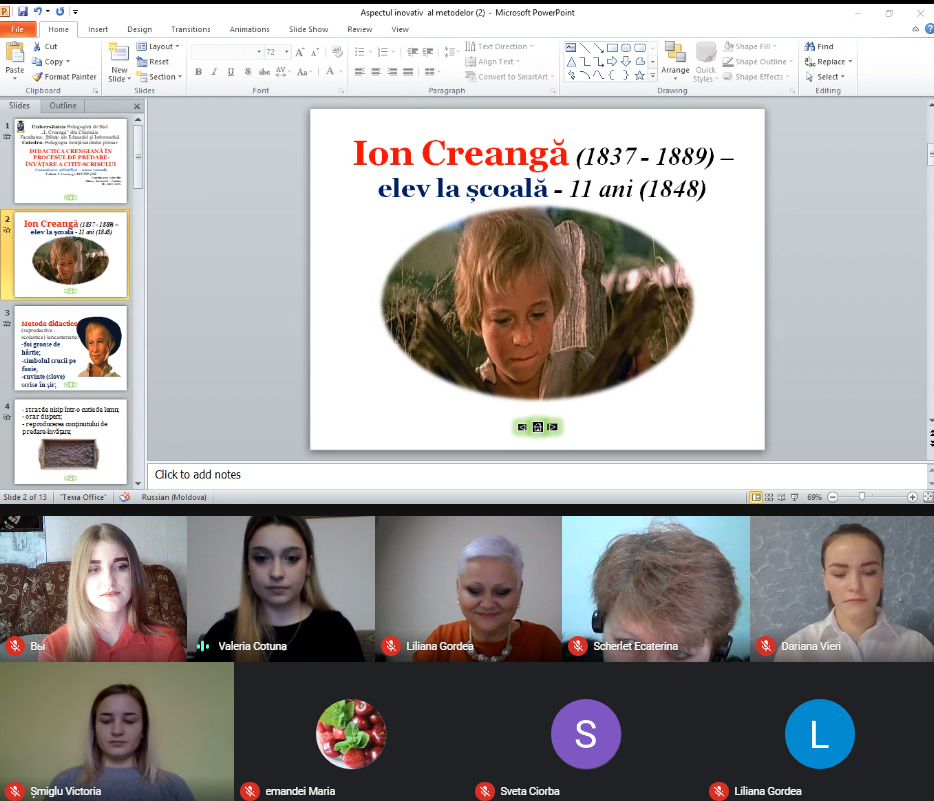Switch to the Design ribbon tab
The image size is (934, 801).
(139, 29)
